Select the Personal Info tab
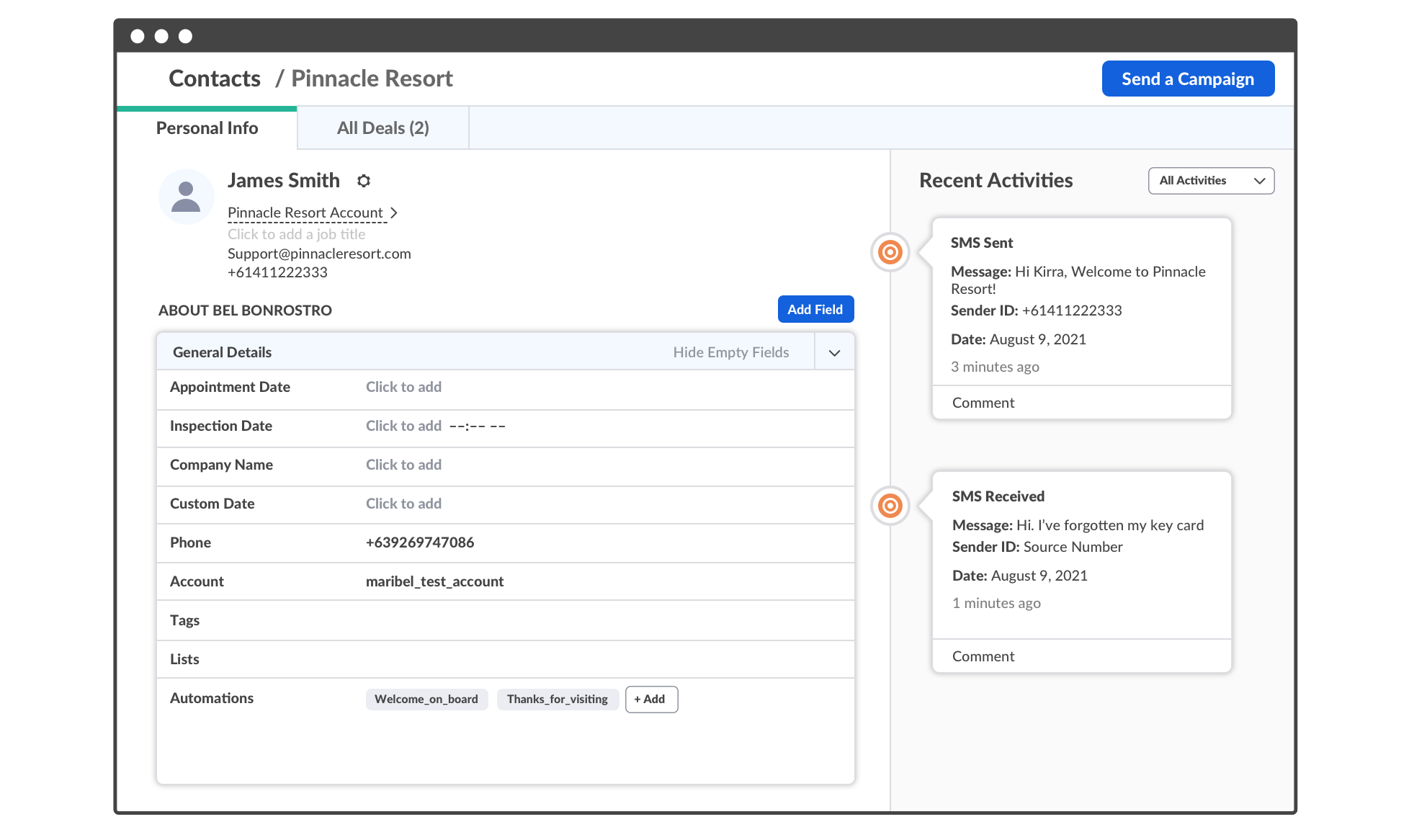Viewport: 1409px width, 840px height. pyautogui.click(x=207, y=128)
